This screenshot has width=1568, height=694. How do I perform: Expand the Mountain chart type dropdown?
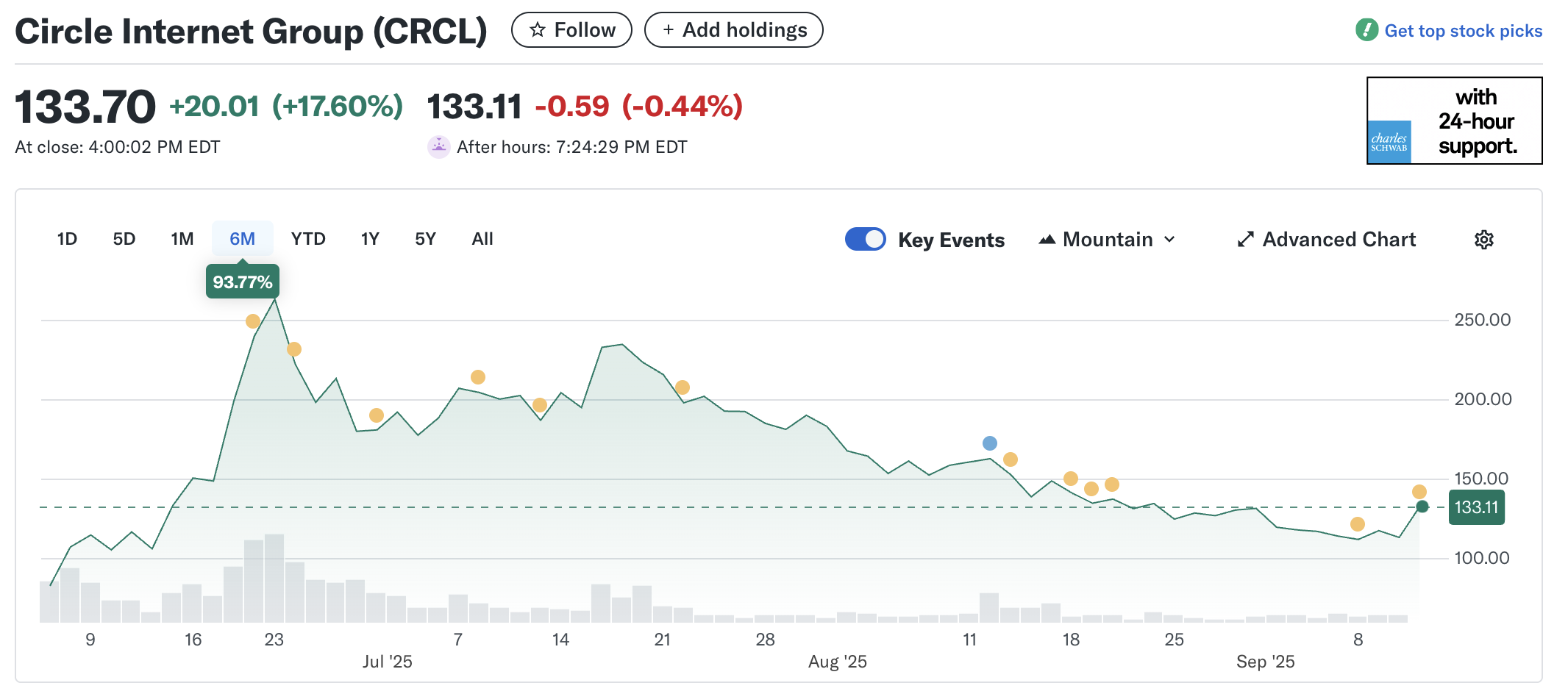coord(1108,240)
